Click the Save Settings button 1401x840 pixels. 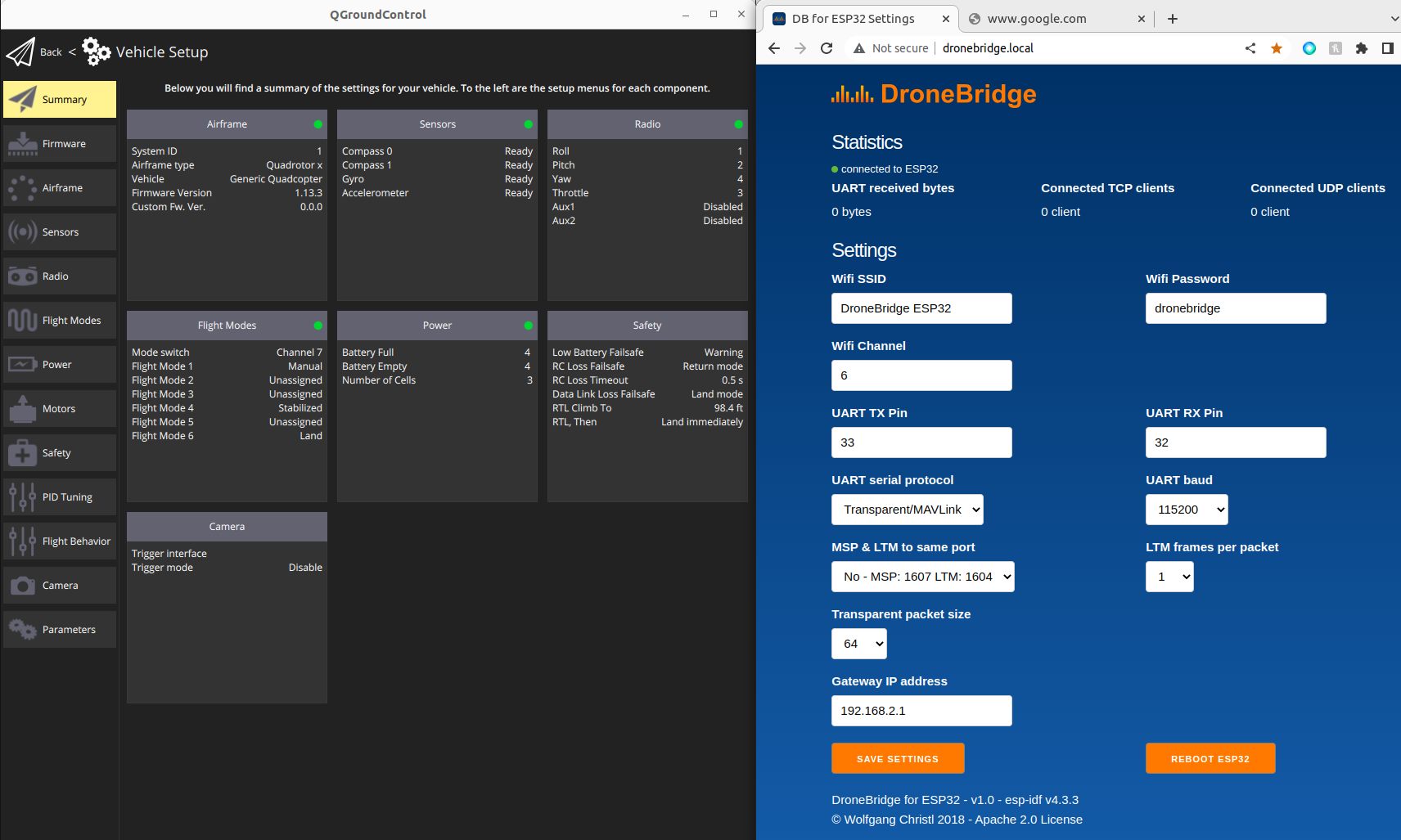[898, 758]
